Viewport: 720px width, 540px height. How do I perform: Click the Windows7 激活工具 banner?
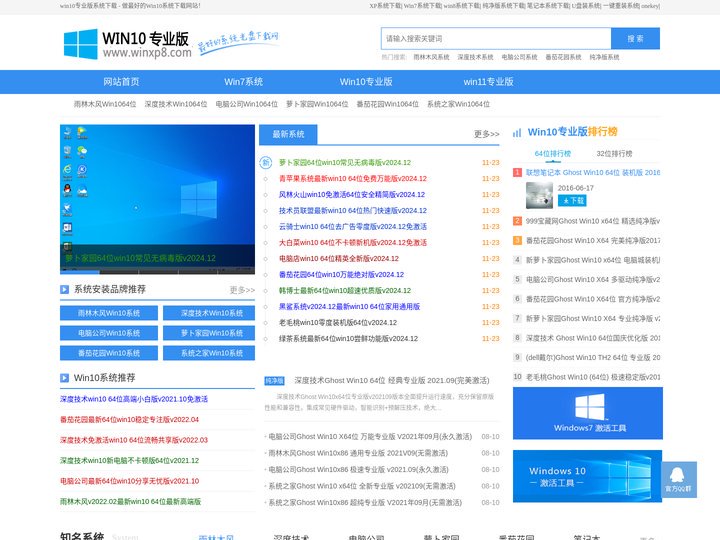point(588,413)
